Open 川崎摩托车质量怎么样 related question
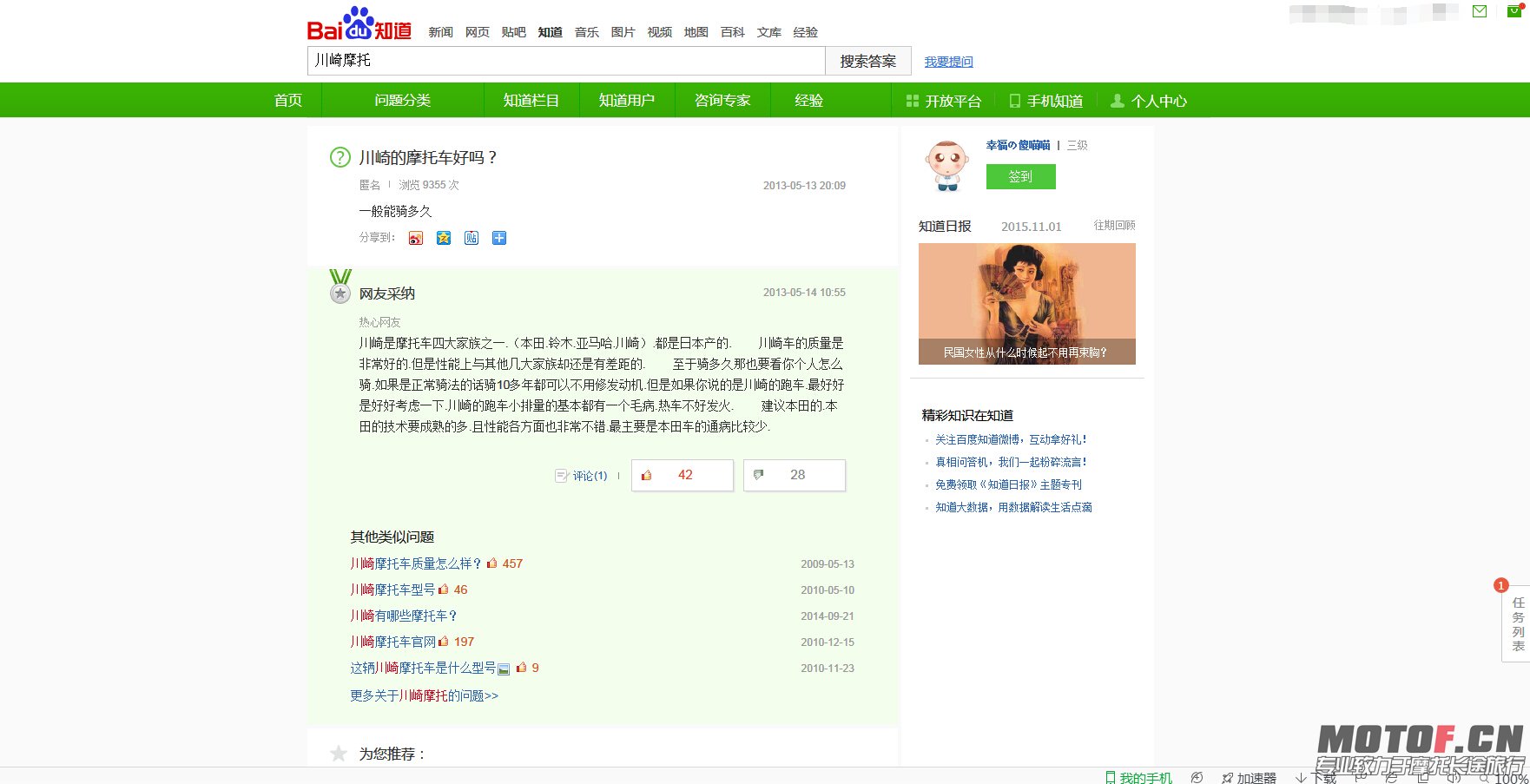 (416, 563)
